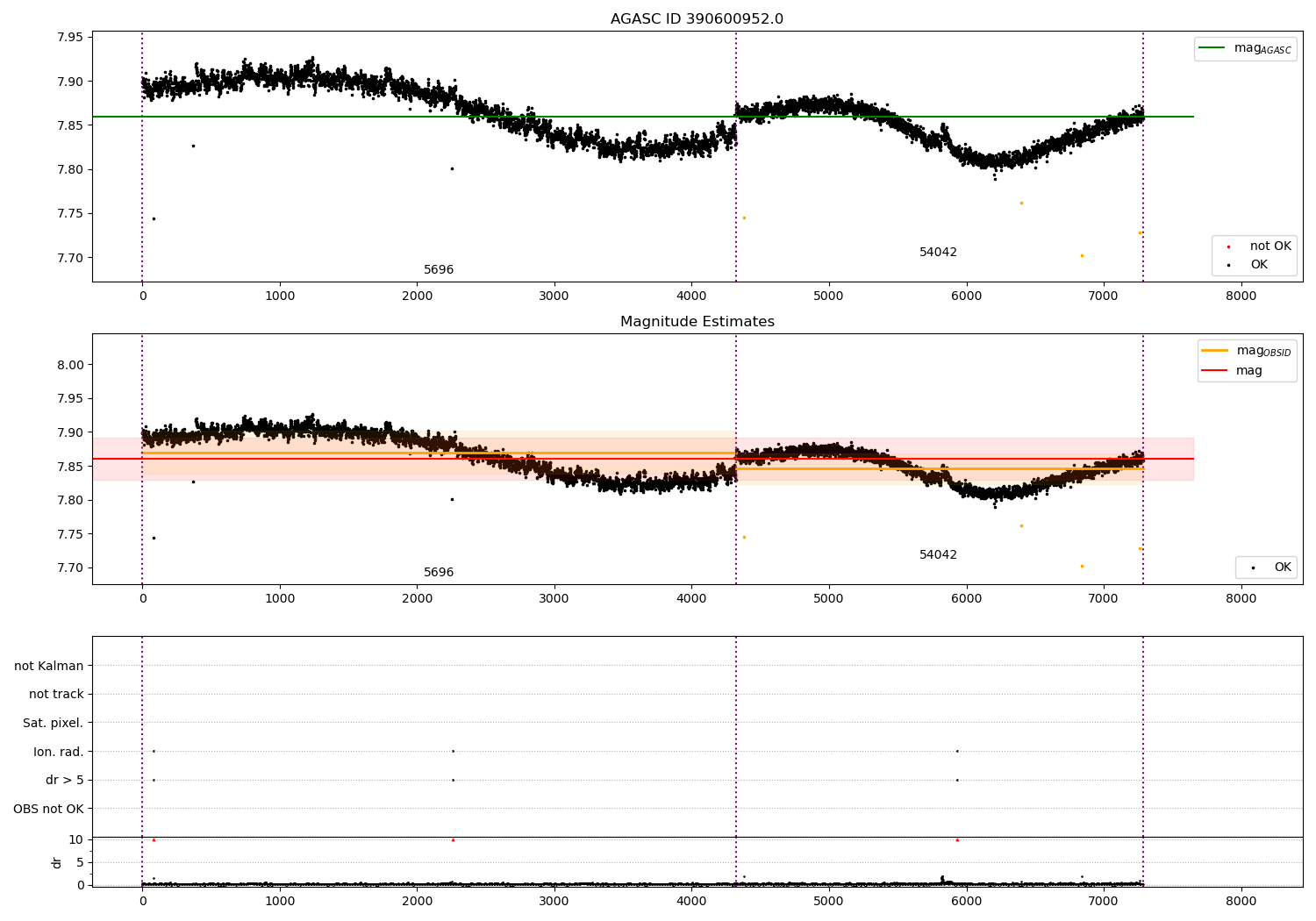Click the mag OBSID legend entry

click(x=1246, y=351)
